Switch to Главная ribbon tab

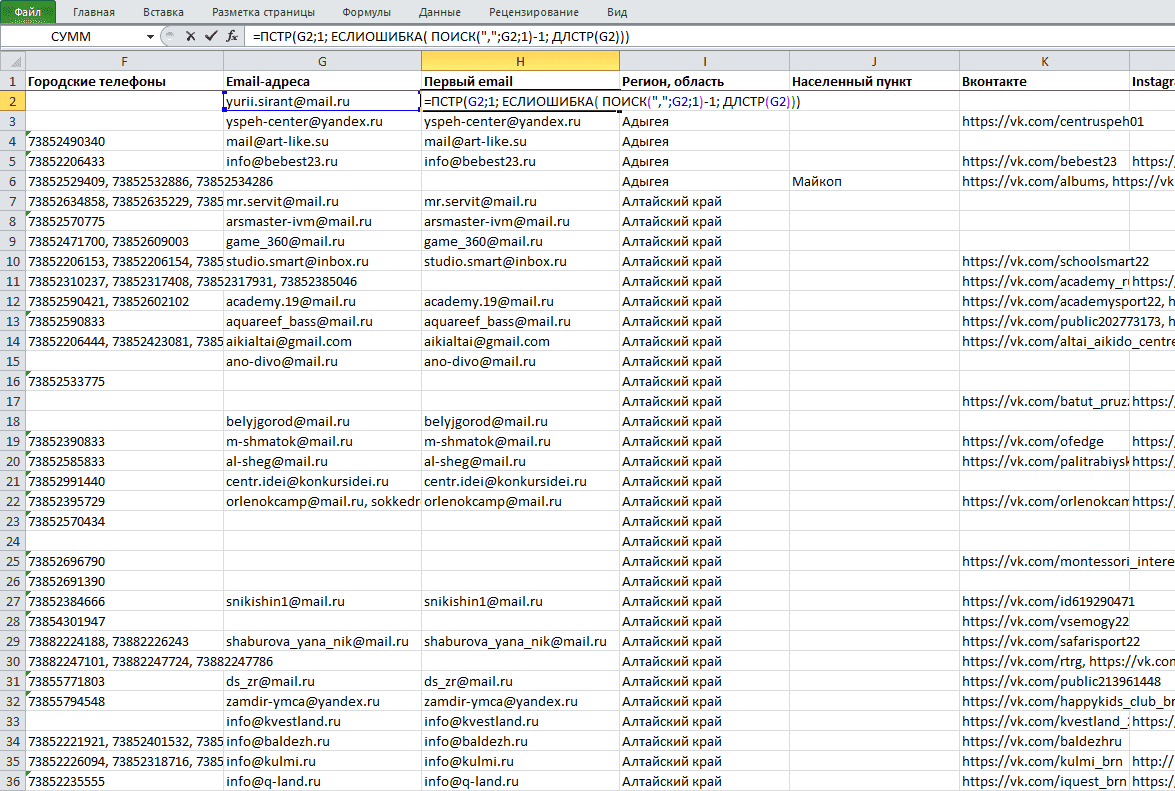94,12
